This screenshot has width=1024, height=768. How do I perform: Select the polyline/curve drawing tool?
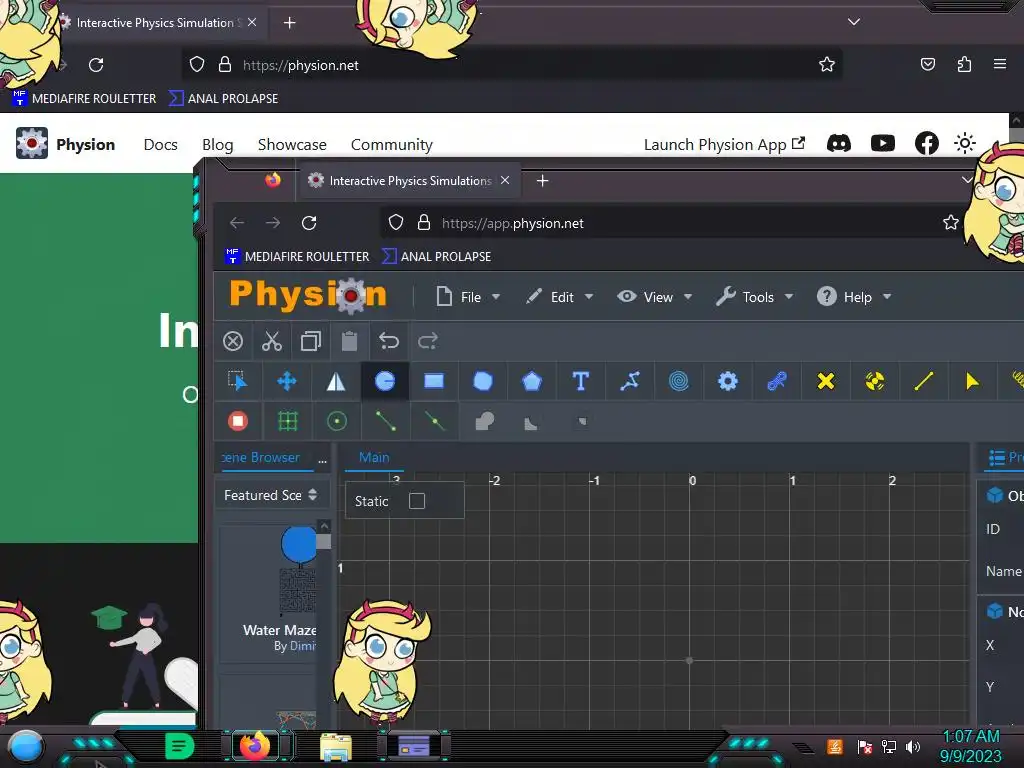click(630, 381)
